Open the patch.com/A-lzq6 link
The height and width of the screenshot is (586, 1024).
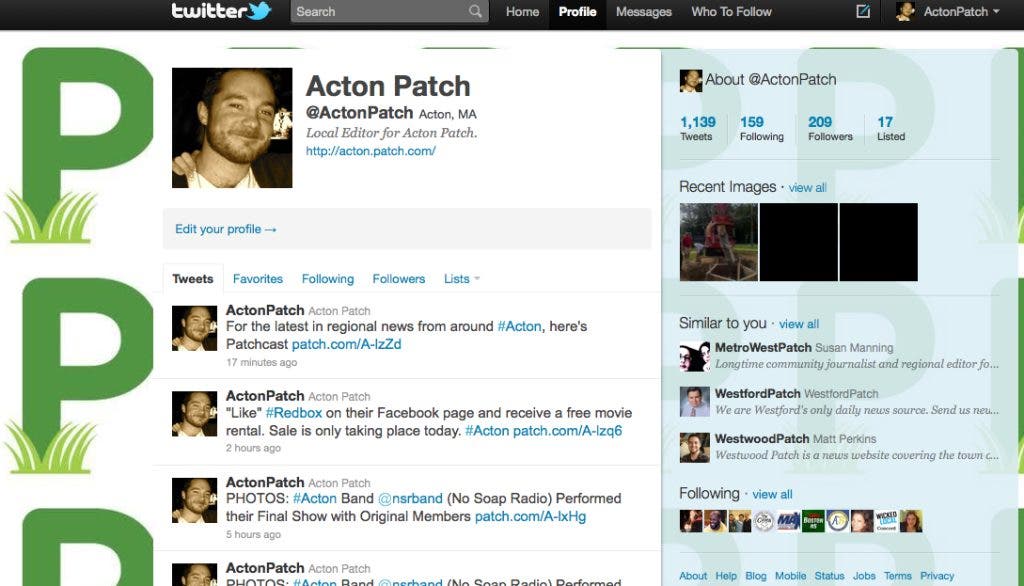[567, 431]
